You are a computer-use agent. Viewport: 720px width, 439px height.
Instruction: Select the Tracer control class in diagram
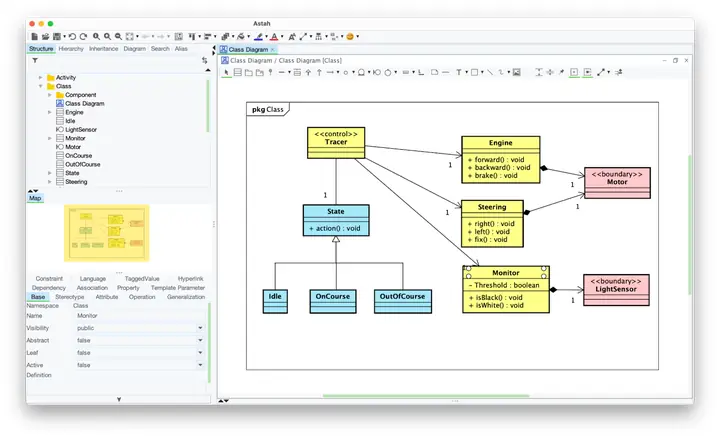(x=336, y=143)
